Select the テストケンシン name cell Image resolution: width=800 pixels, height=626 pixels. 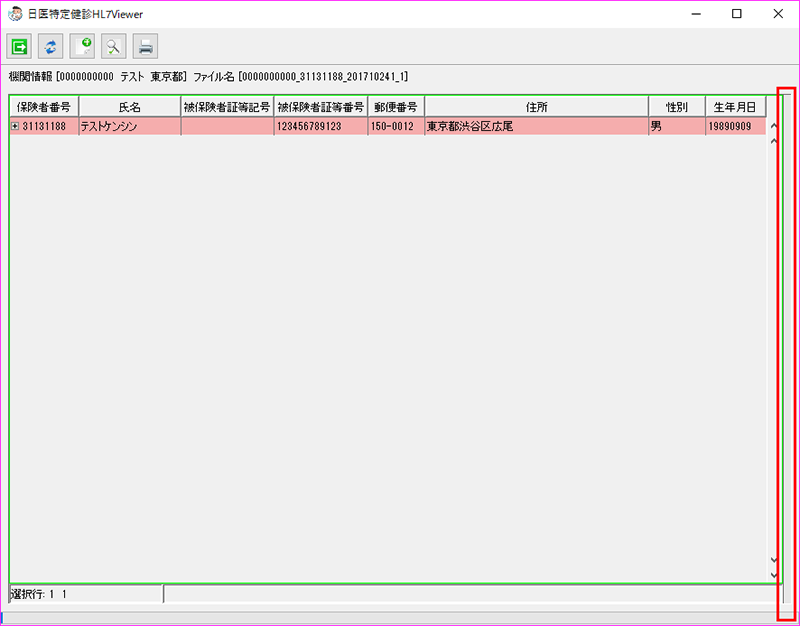[129, 127]
